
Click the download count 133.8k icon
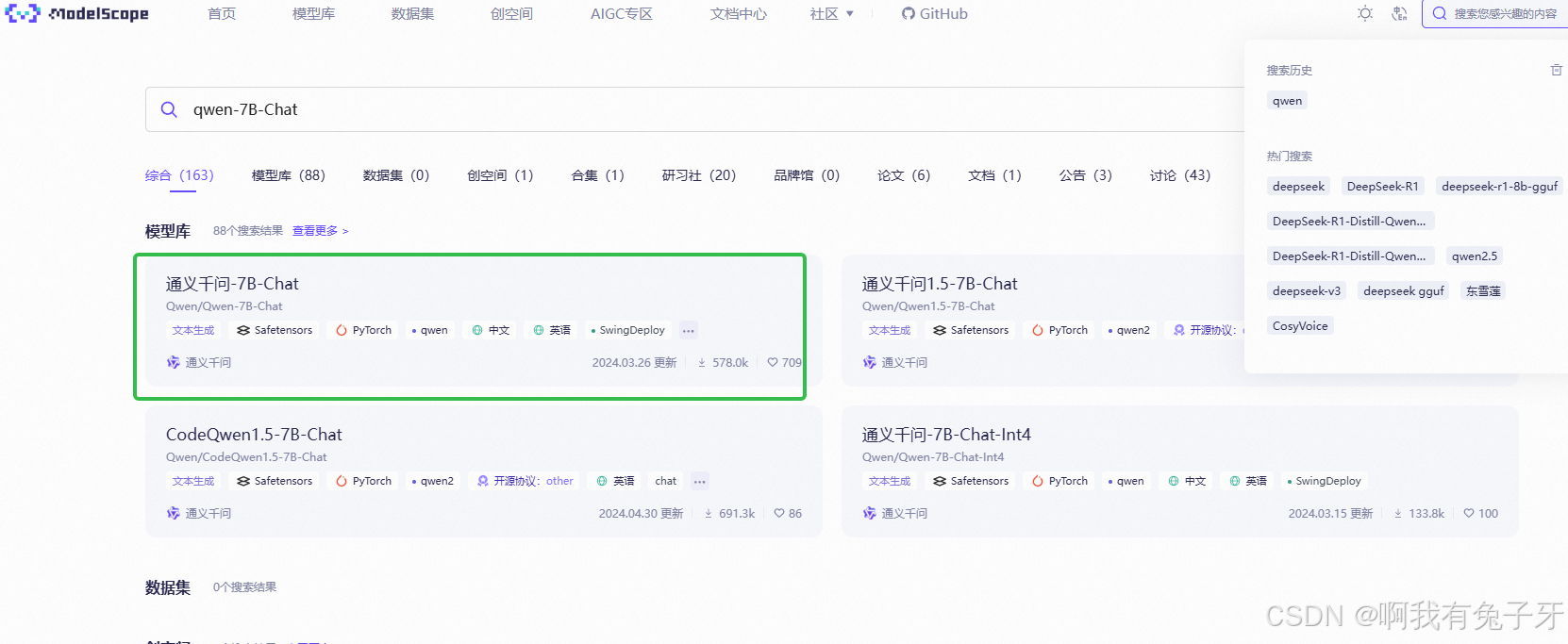[x=1398, y=513]
